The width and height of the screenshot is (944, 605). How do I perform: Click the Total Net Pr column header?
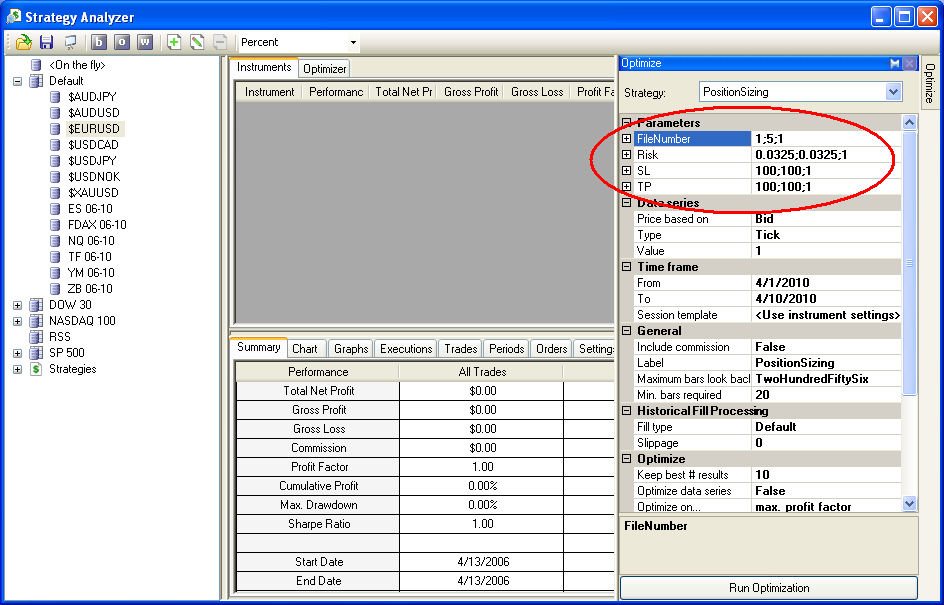[403, 92]
